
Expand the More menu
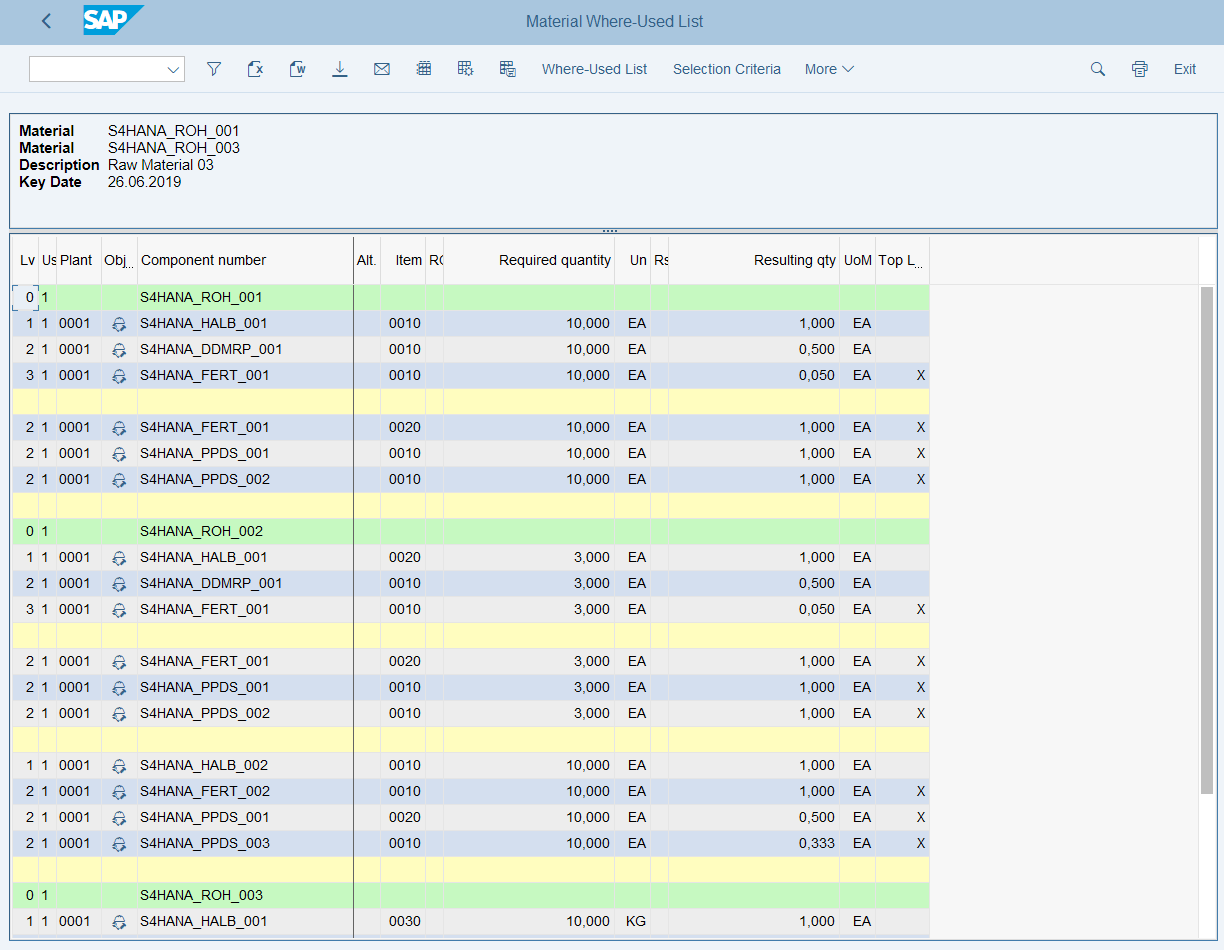click(829, 69)
